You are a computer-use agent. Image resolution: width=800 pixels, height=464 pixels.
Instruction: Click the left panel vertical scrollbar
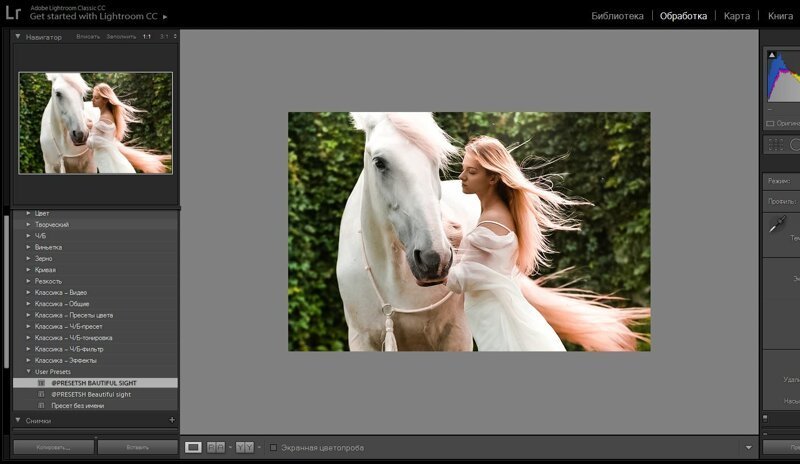click(x=6, y=291)
